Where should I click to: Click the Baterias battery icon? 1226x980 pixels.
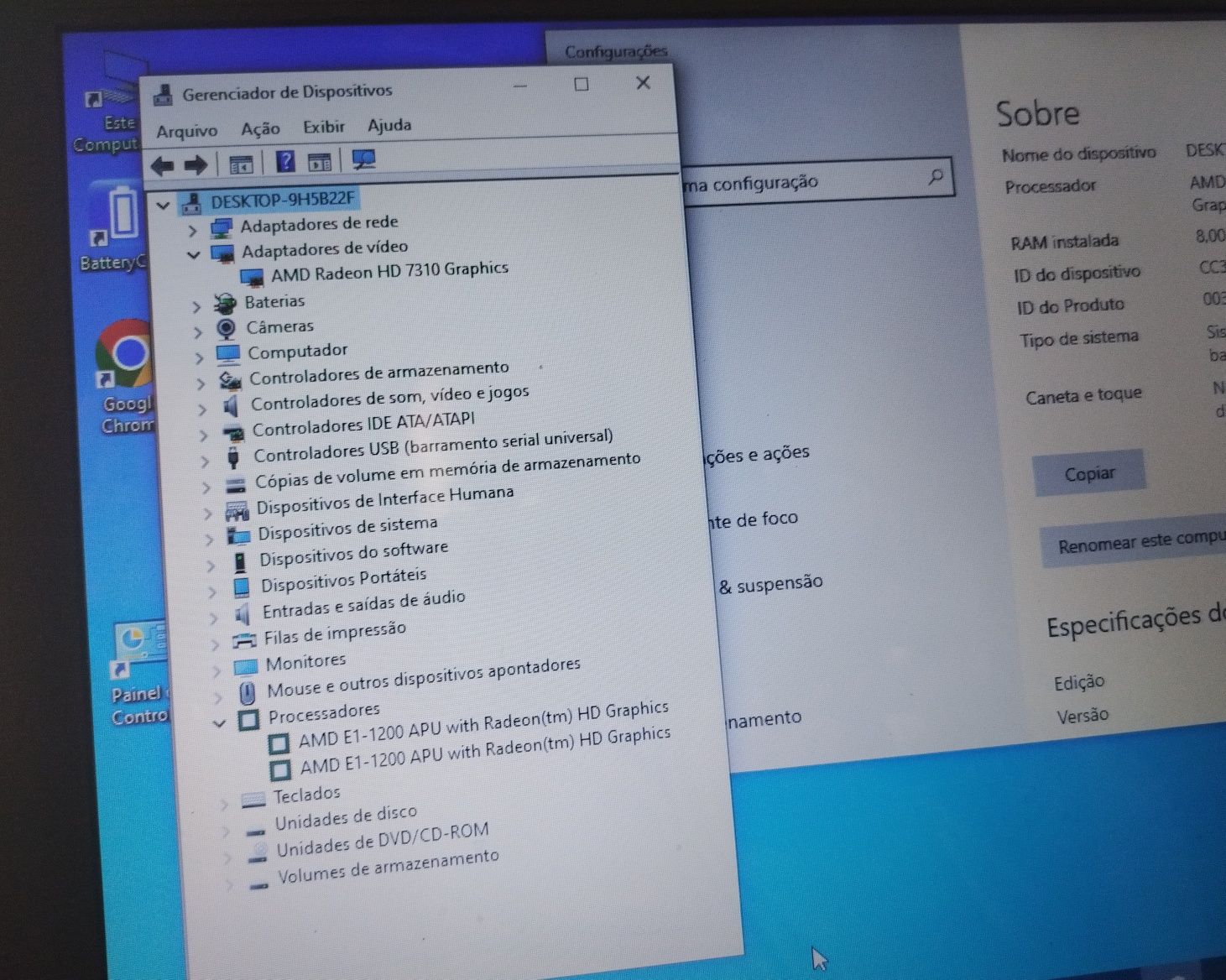(224, 303)
